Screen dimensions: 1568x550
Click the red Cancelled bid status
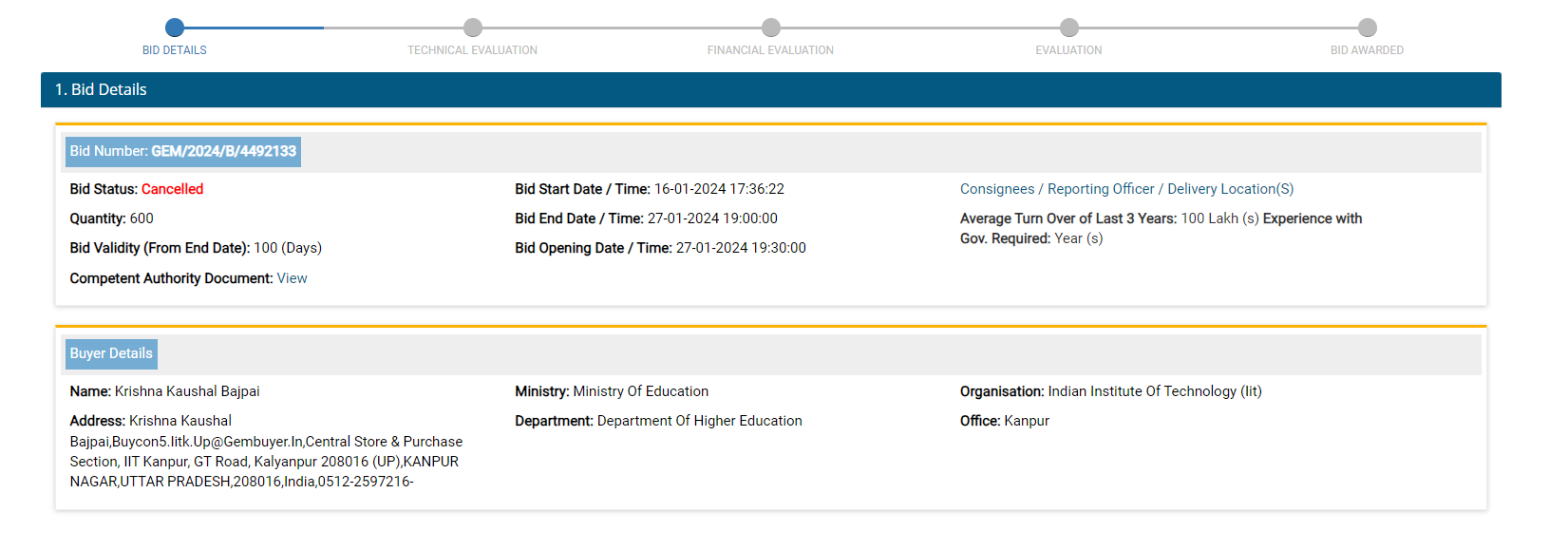click(172, 189)
